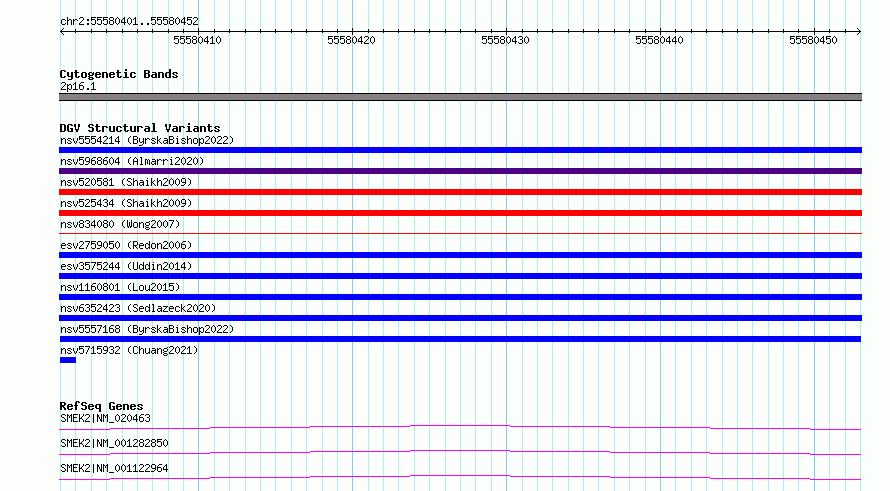Click the blue bar for nsv1160801
The image size is (890, 491).
click(x=460, y=297)
